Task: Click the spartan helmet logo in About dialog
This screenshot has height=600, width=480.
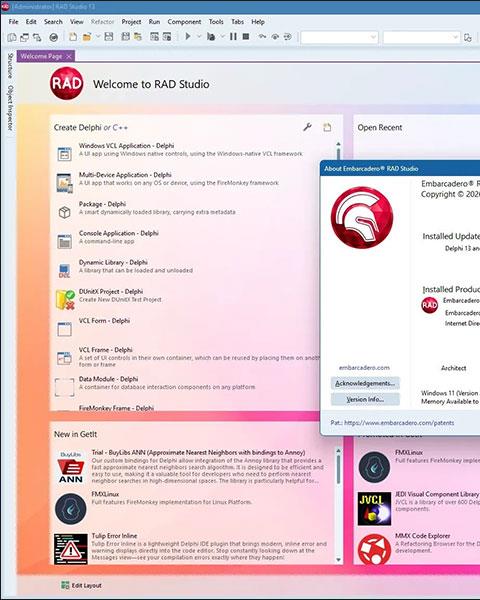Action: tap(362, 217)
